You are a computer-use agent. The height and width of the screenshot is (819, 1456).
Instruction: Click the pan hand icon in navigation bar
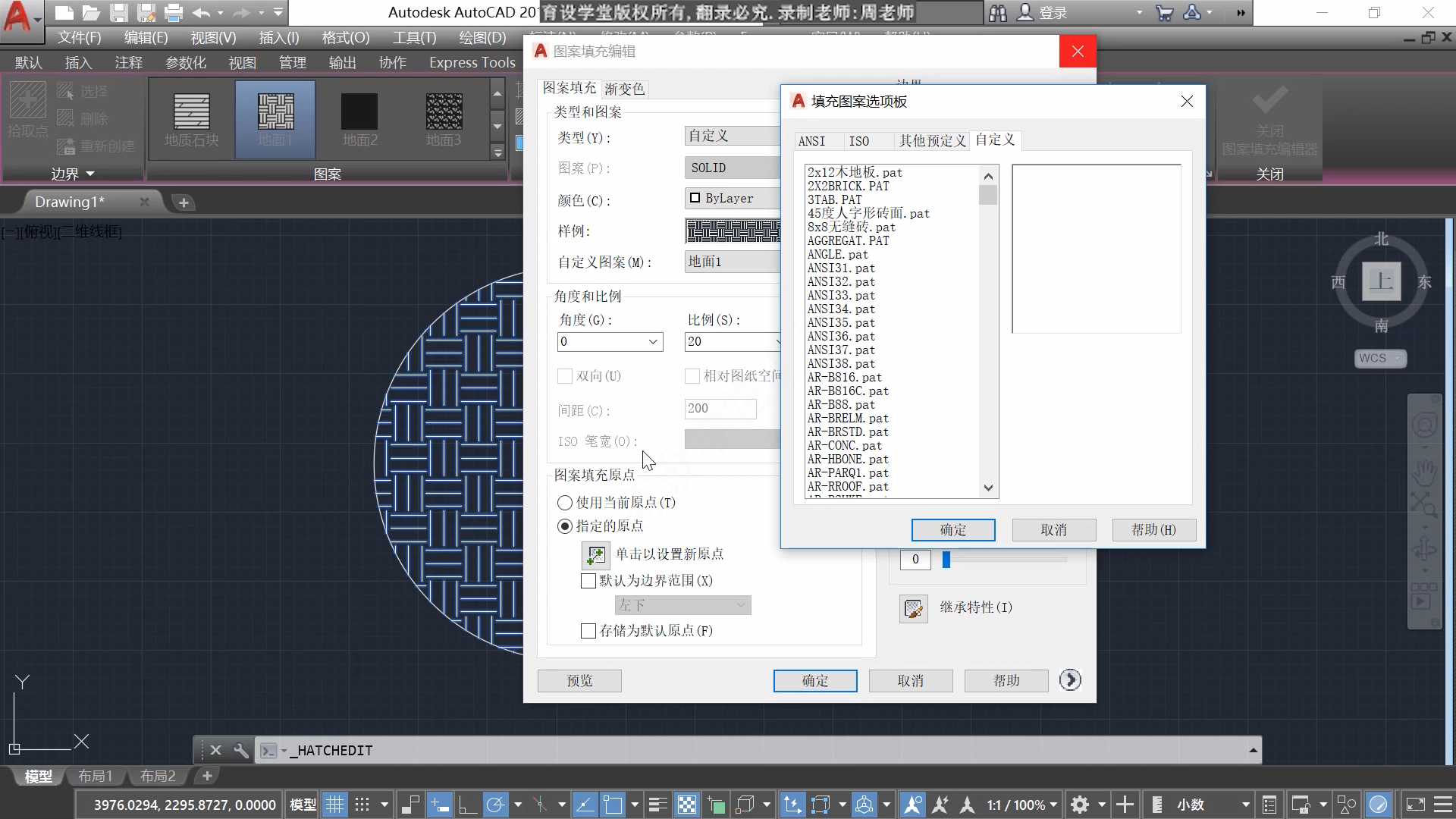1423,472
